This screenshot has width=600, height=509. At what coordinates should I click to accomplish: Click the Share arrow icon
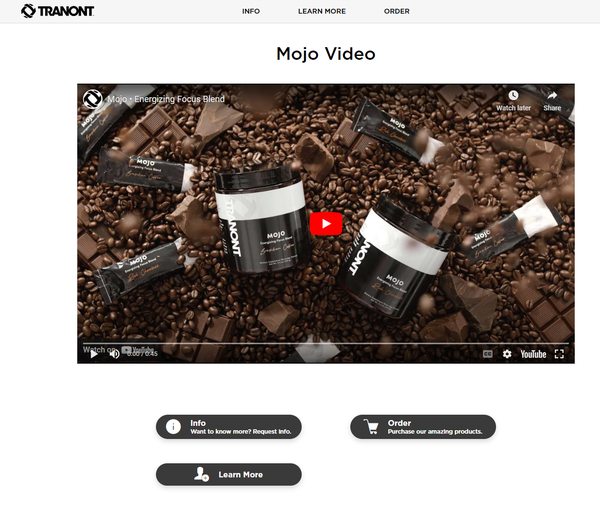552,95
